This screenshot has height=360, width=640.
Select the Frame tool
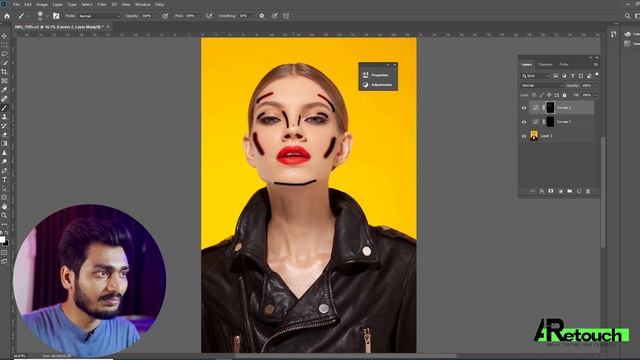[4, 81]
